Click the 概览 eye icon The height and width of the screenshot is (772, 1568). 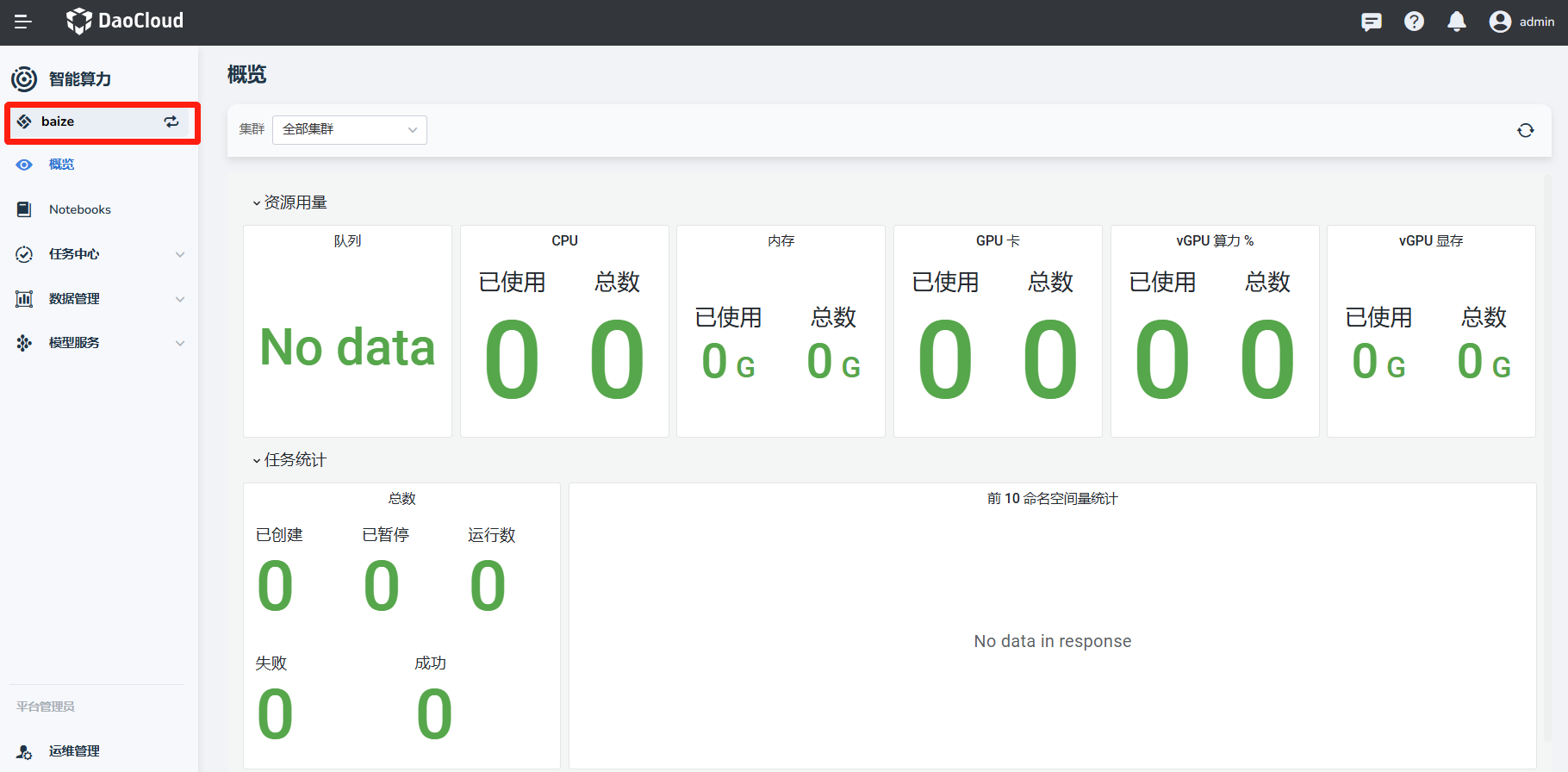(24, 165)
